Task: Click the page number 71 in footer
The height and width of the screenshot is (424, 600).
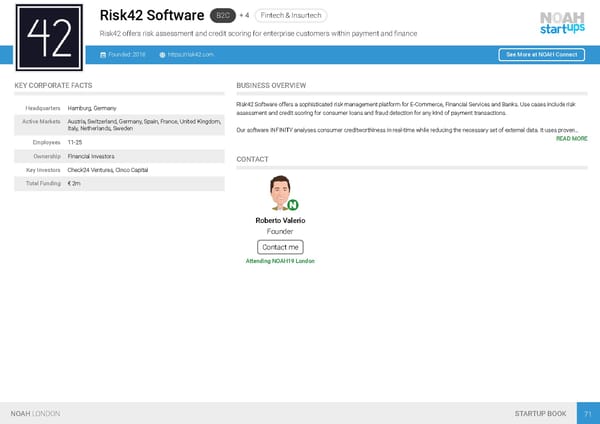Action: coord(589,413)
